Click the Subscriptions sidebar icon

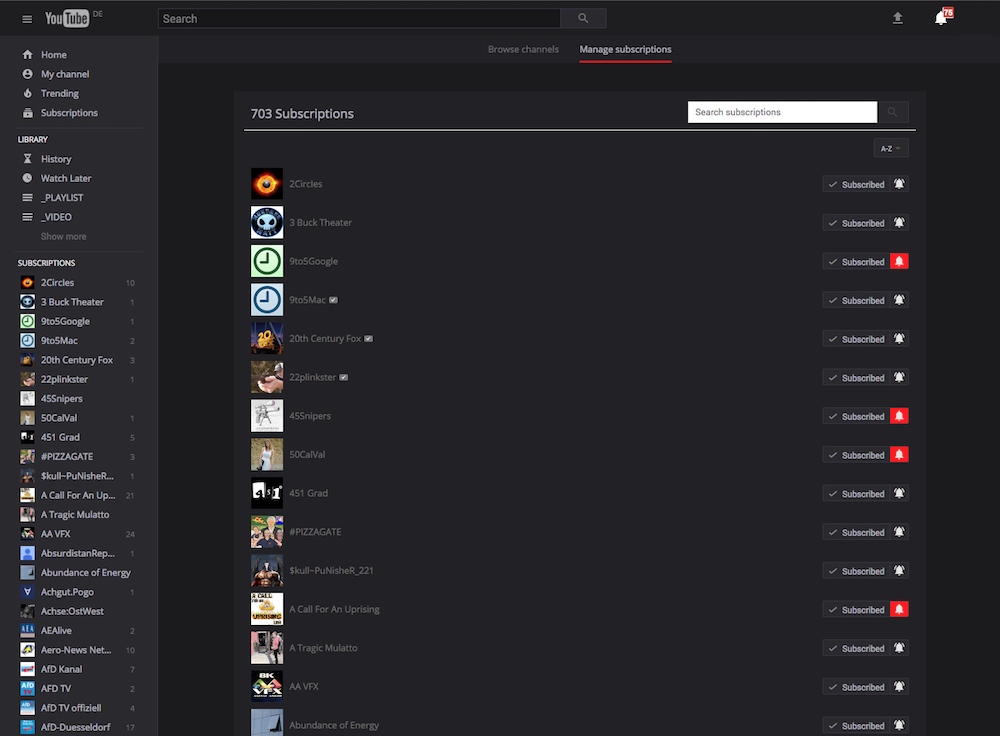27,113
